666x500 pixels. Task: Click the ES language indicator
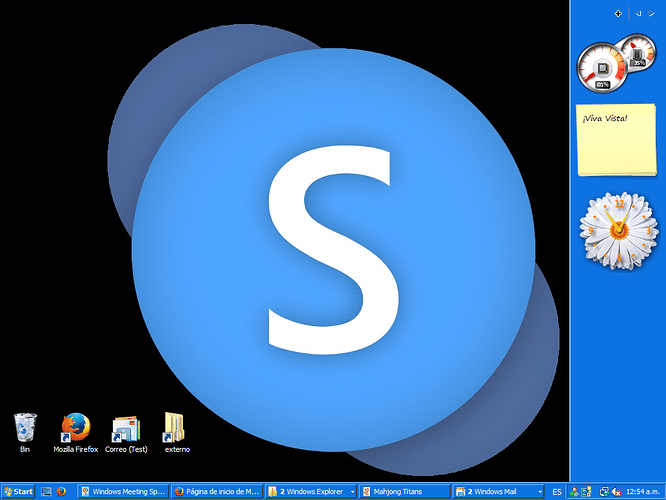tap(557, 492)
